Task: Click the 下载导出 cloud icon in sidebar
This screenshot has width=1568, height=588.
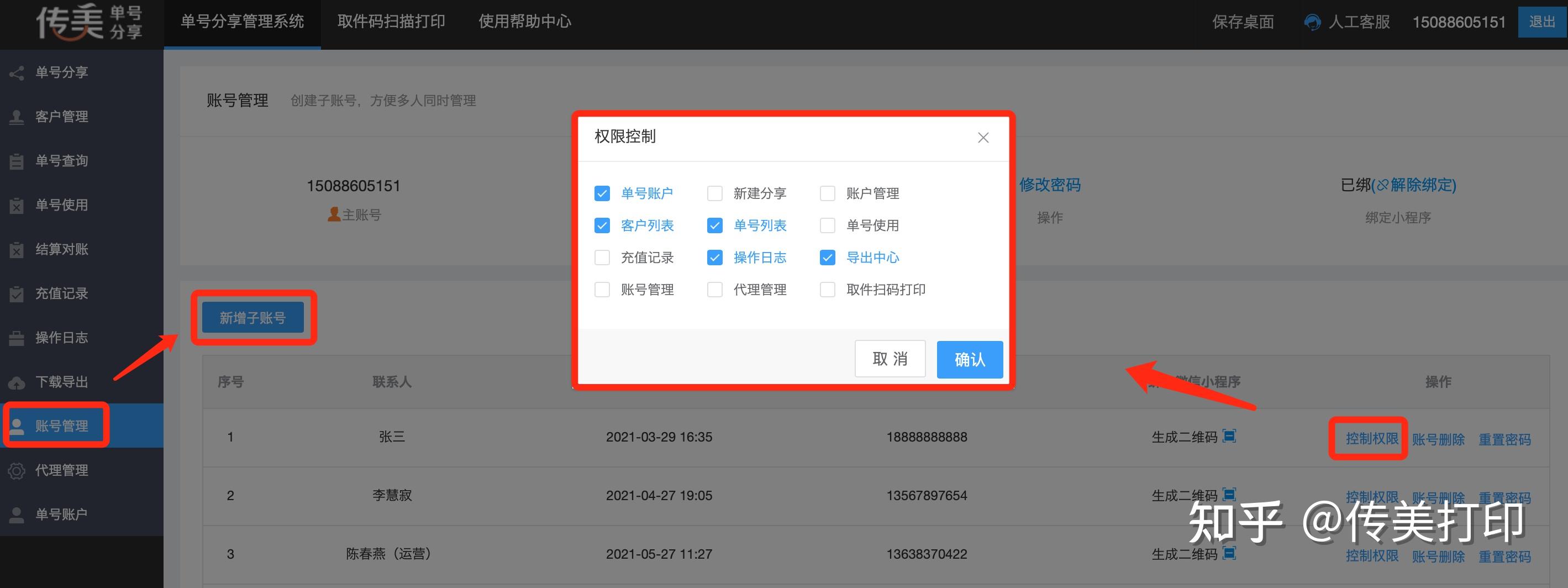Action: point(17,382)
